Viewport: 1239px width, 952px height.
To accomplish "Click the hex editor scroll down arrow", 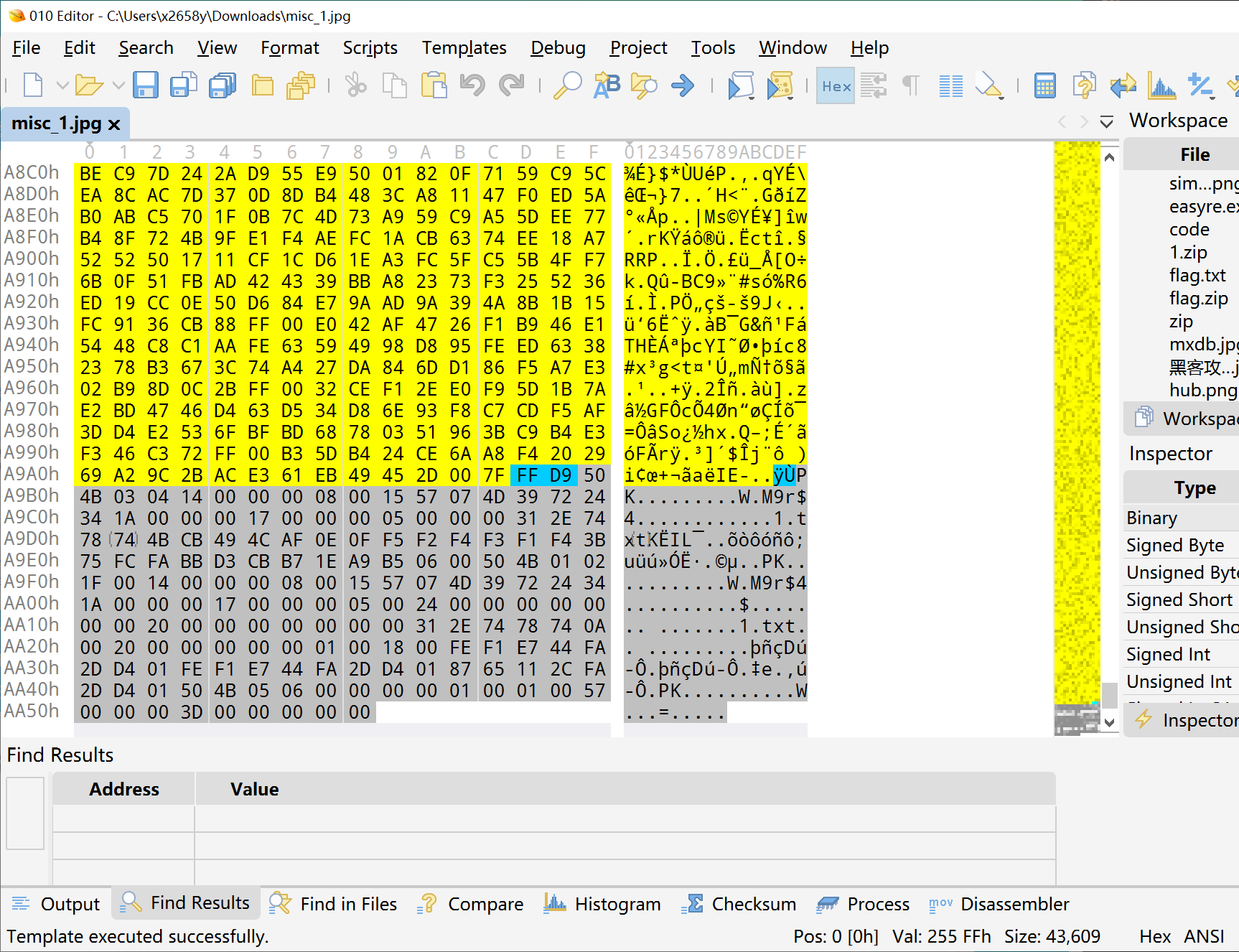I will click(1110, 723).
